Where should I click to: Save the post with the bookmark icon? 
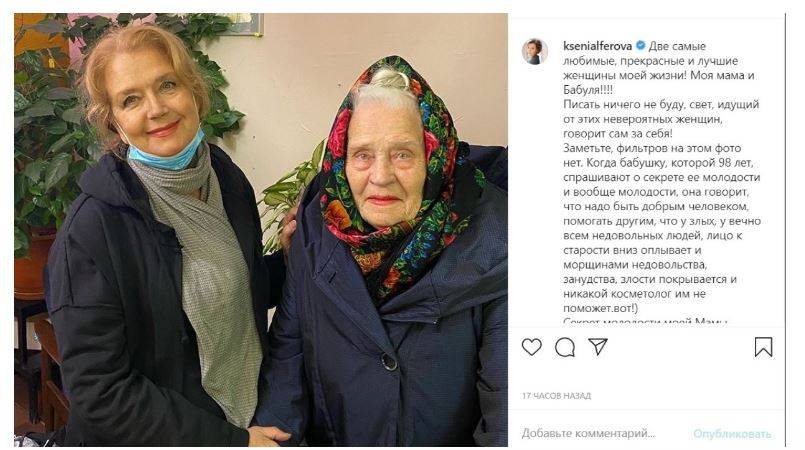(763, 347)
